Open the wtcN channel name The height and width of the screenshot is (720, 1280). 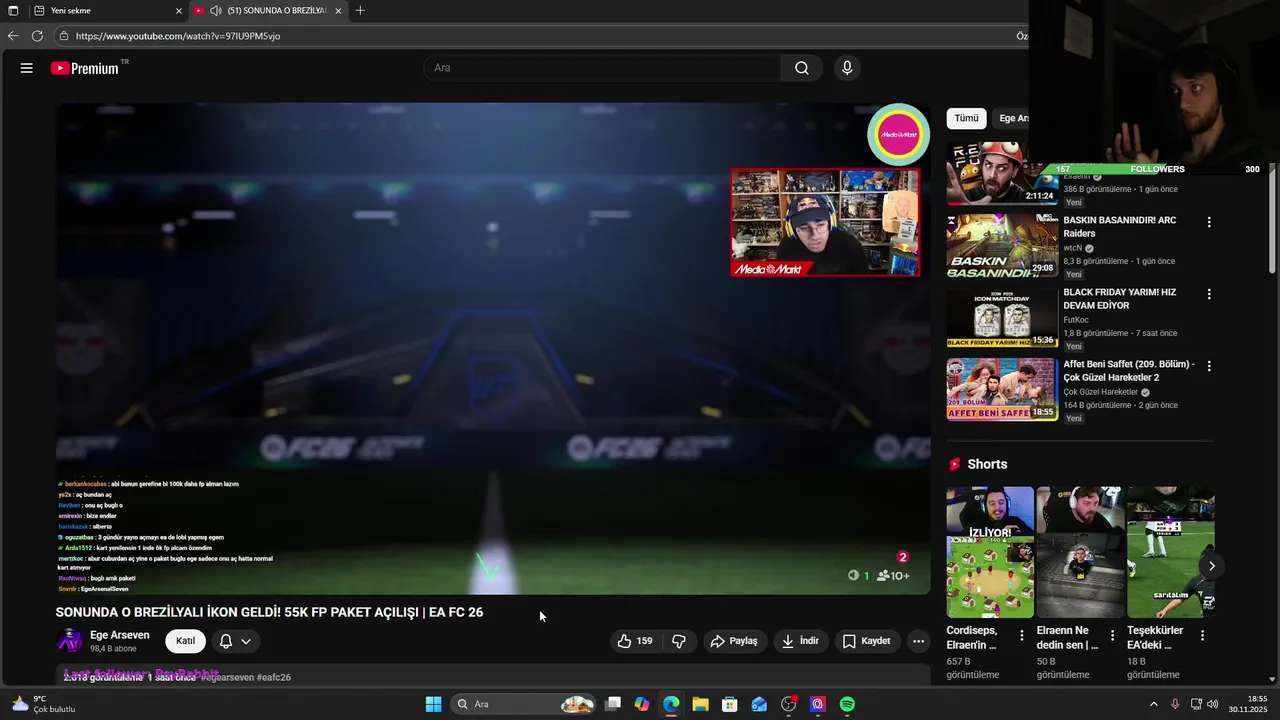[x=1073, y=248]
